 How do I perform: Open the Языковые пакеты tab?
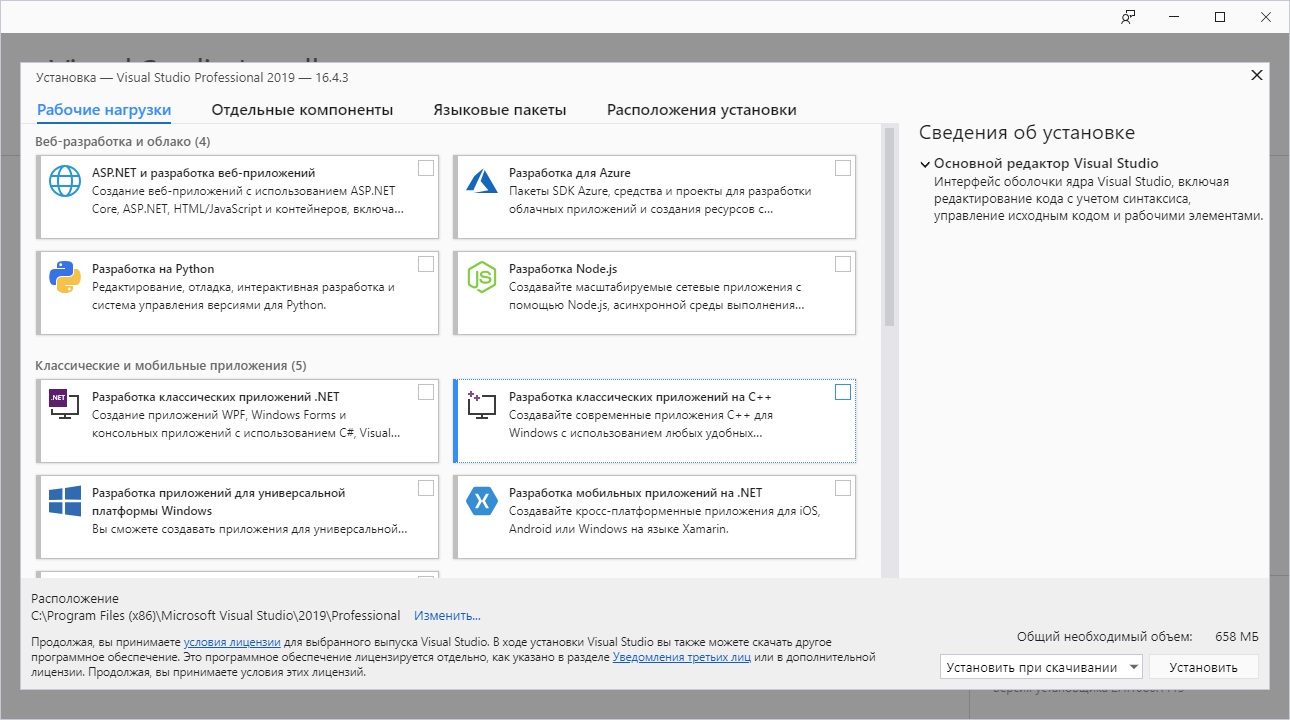[500, 110]
